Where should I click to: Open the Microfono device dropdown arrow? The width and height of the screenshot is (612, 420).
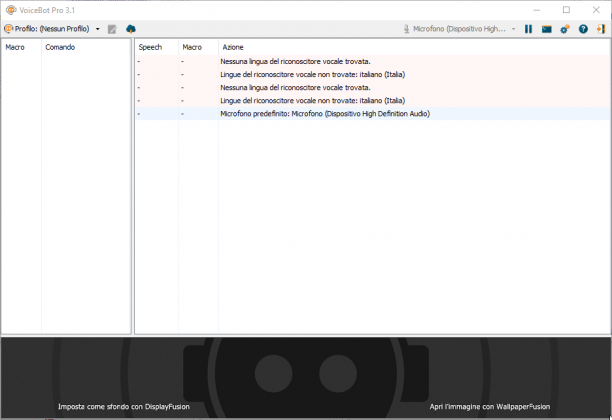(514, 29)
